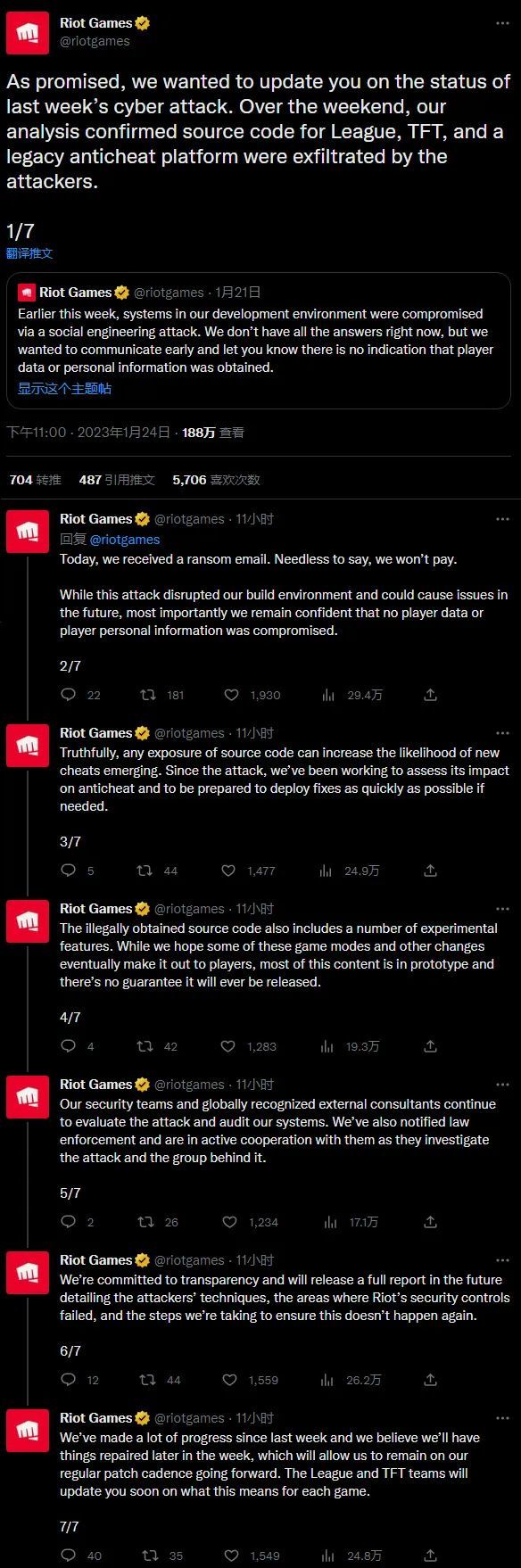View the 704 转推 retweets list
The width and height of the screenshot is (521, 1568).
(x=35, y=480)
